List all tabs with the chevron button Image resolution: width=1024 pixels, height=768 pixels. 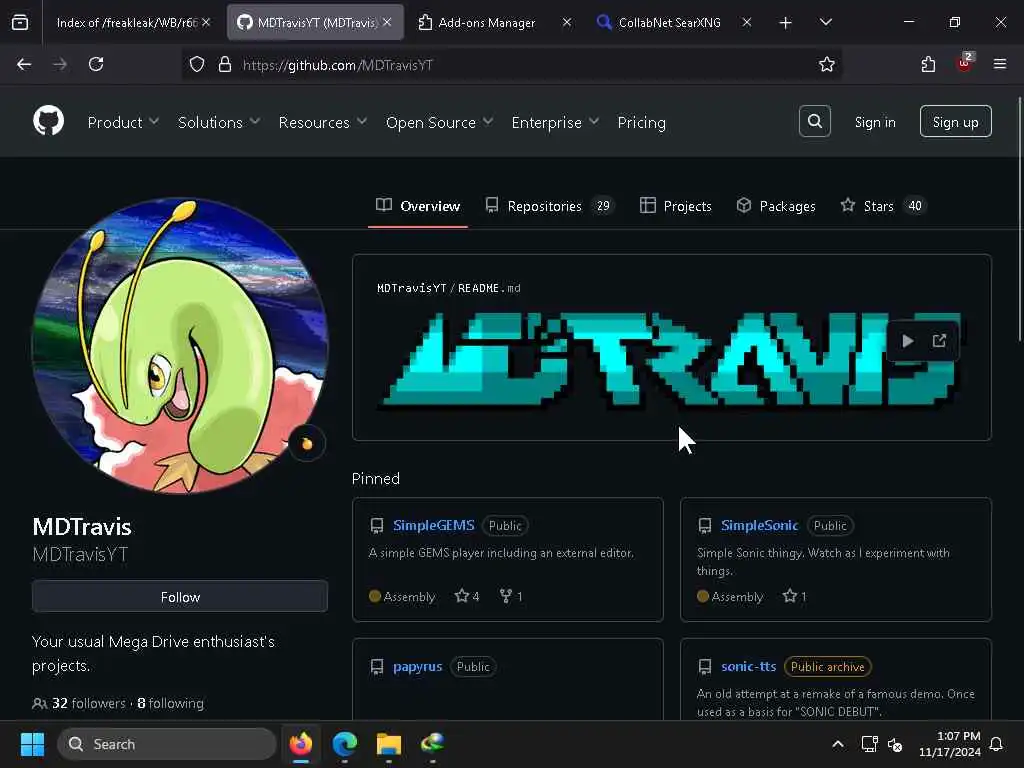point(825,23)
